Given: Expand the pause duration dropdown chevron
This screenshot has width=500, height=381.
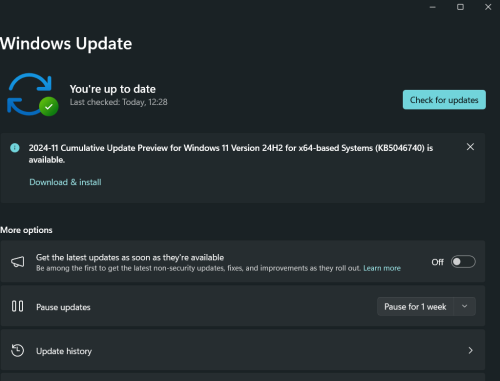Looking at the screenshot, I should 464,306.
